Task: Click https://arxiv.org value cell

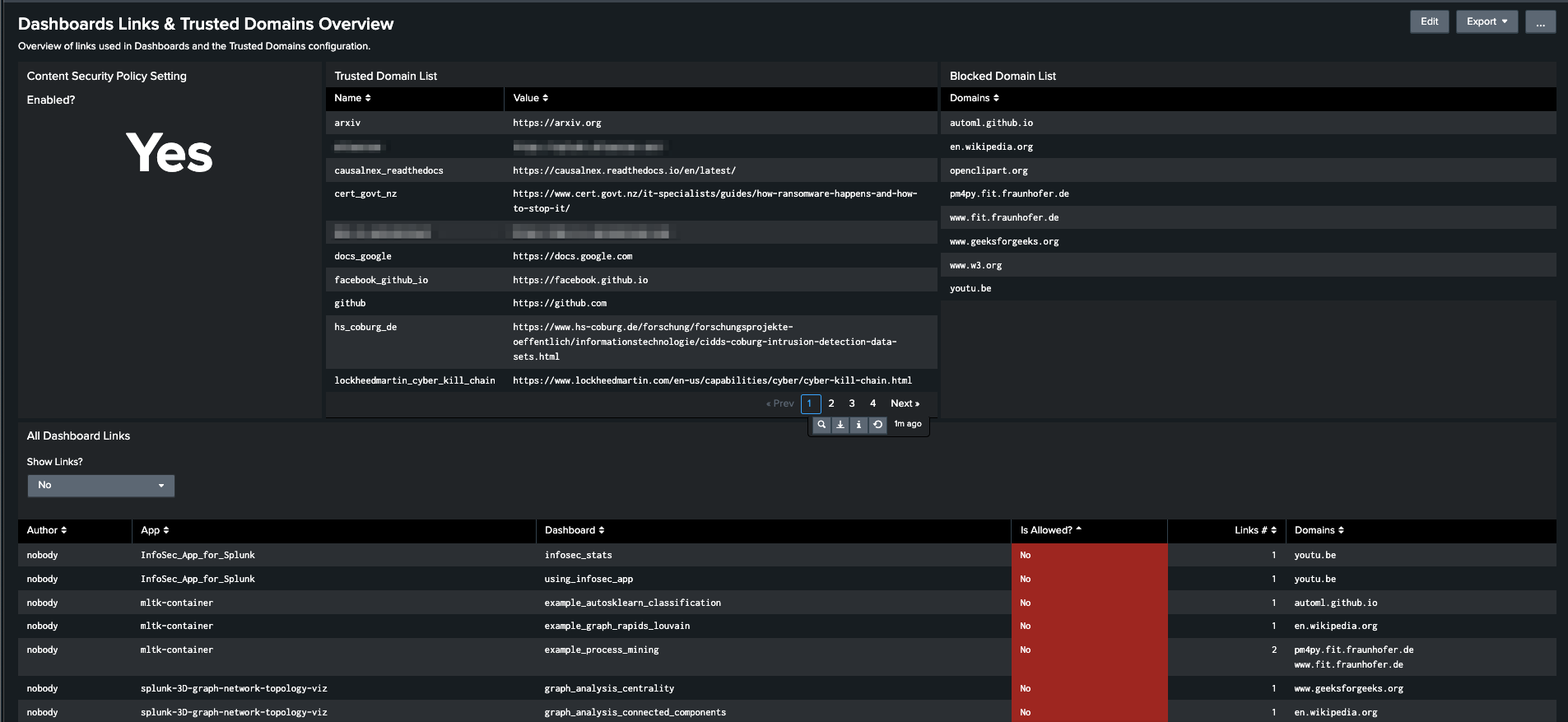Action: (x=556, y=123)
